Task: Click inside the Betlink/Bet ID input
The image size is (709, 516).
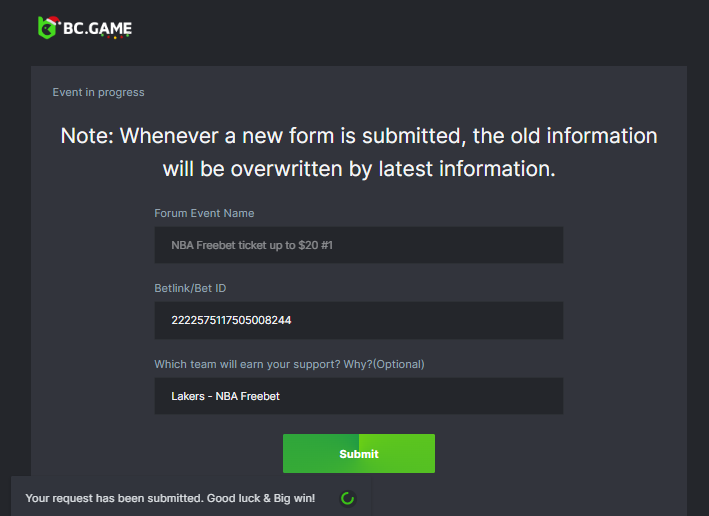Action: (358, 321)
